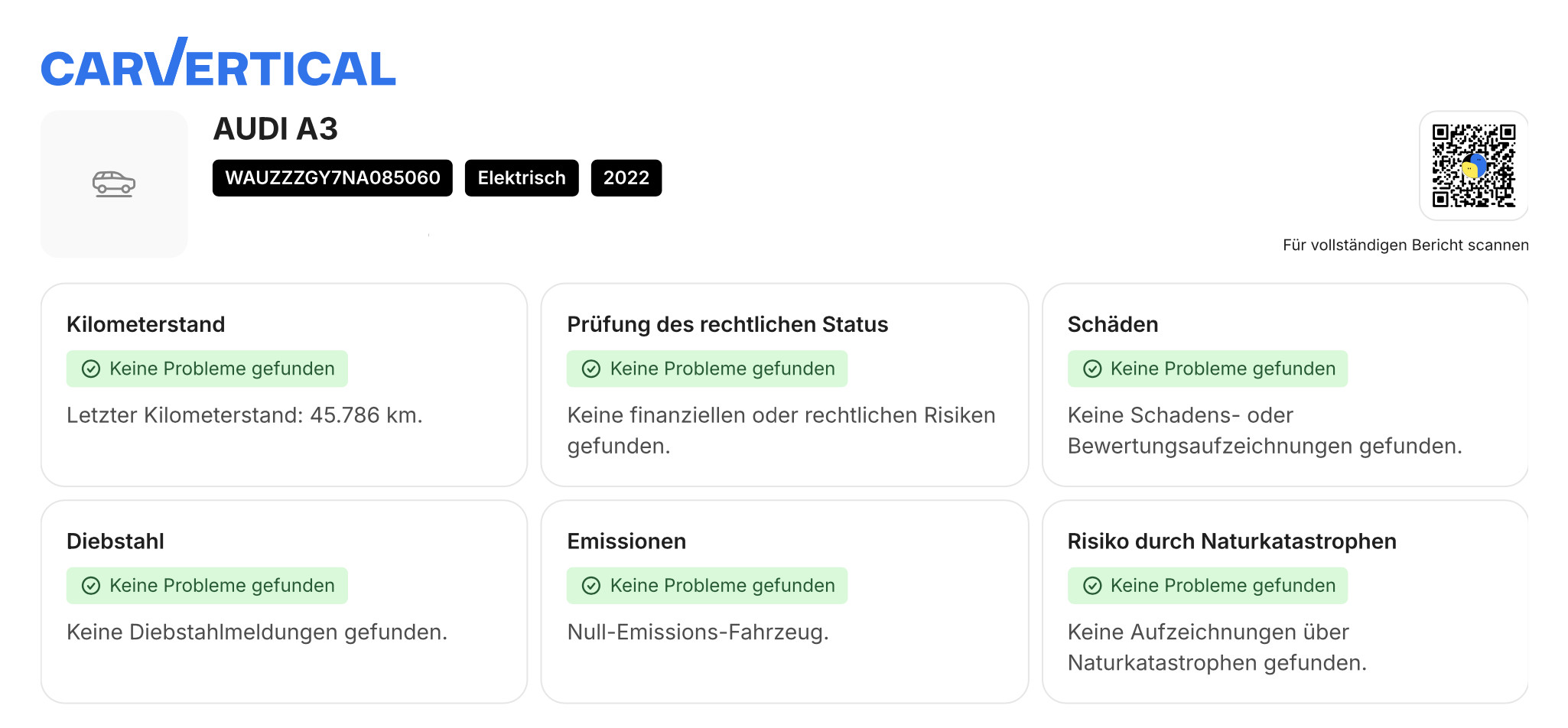Click the 'Null-Emissions-Fahrzeug' description text

coord(698,632)
